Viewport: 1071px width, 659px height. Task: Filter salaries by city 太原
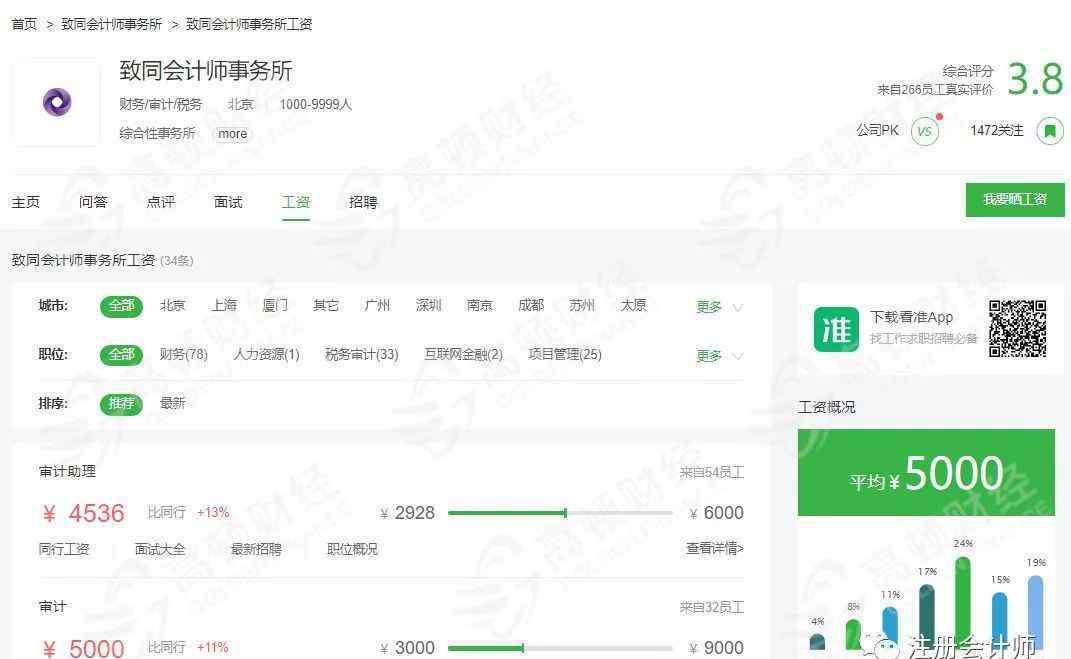click(x=633, y=305)
